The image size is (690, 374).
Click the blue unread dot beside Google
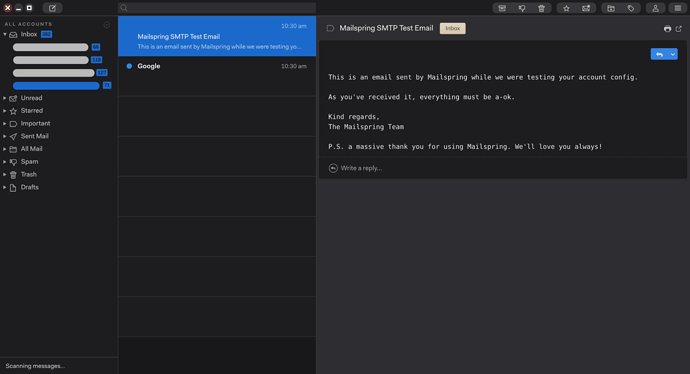coord(129,66)
